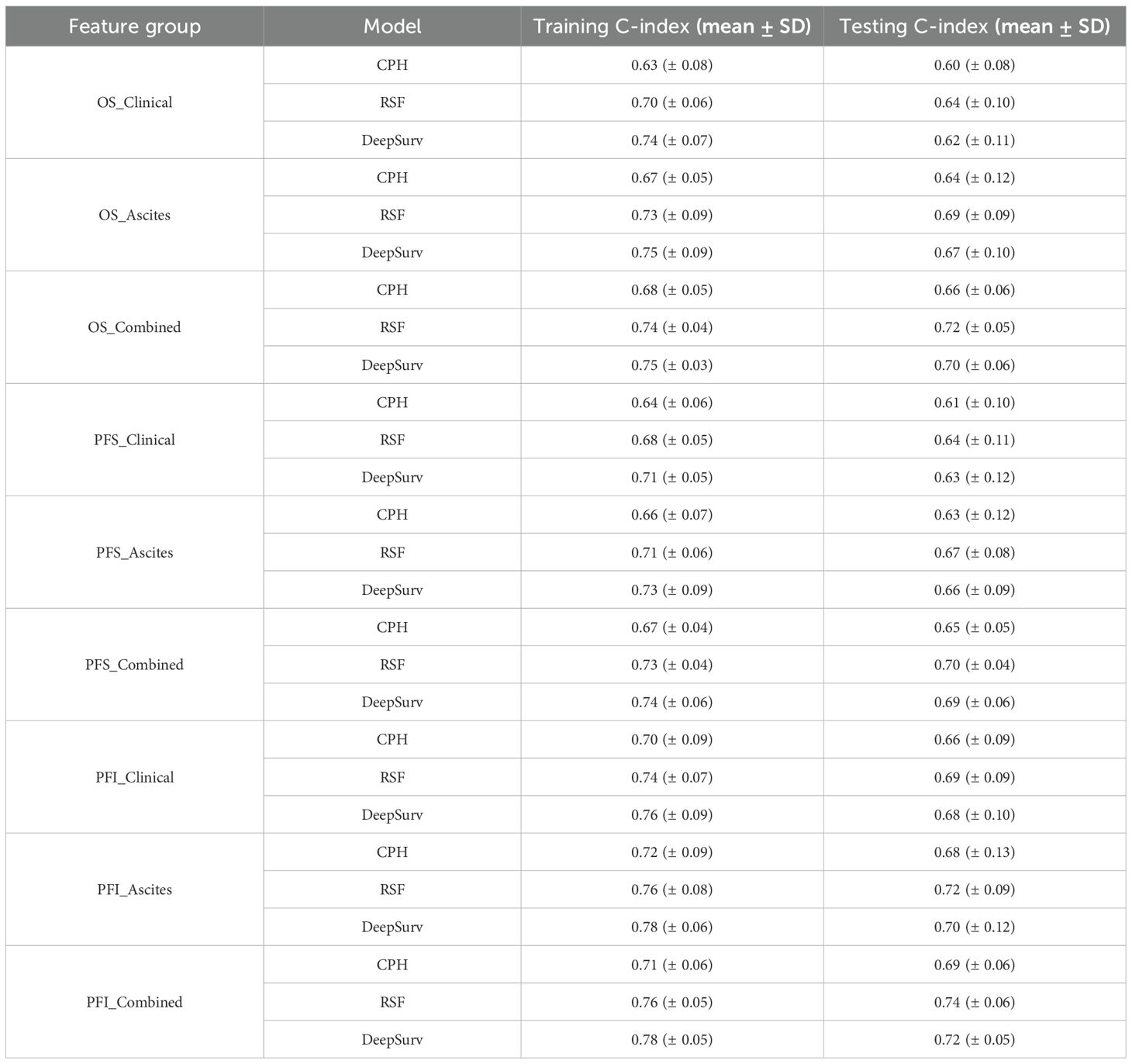This screenshot has height=1064, width=1132.
Task: Click the testing value 0.60 (± 0.08)
Action: point(974,65)
